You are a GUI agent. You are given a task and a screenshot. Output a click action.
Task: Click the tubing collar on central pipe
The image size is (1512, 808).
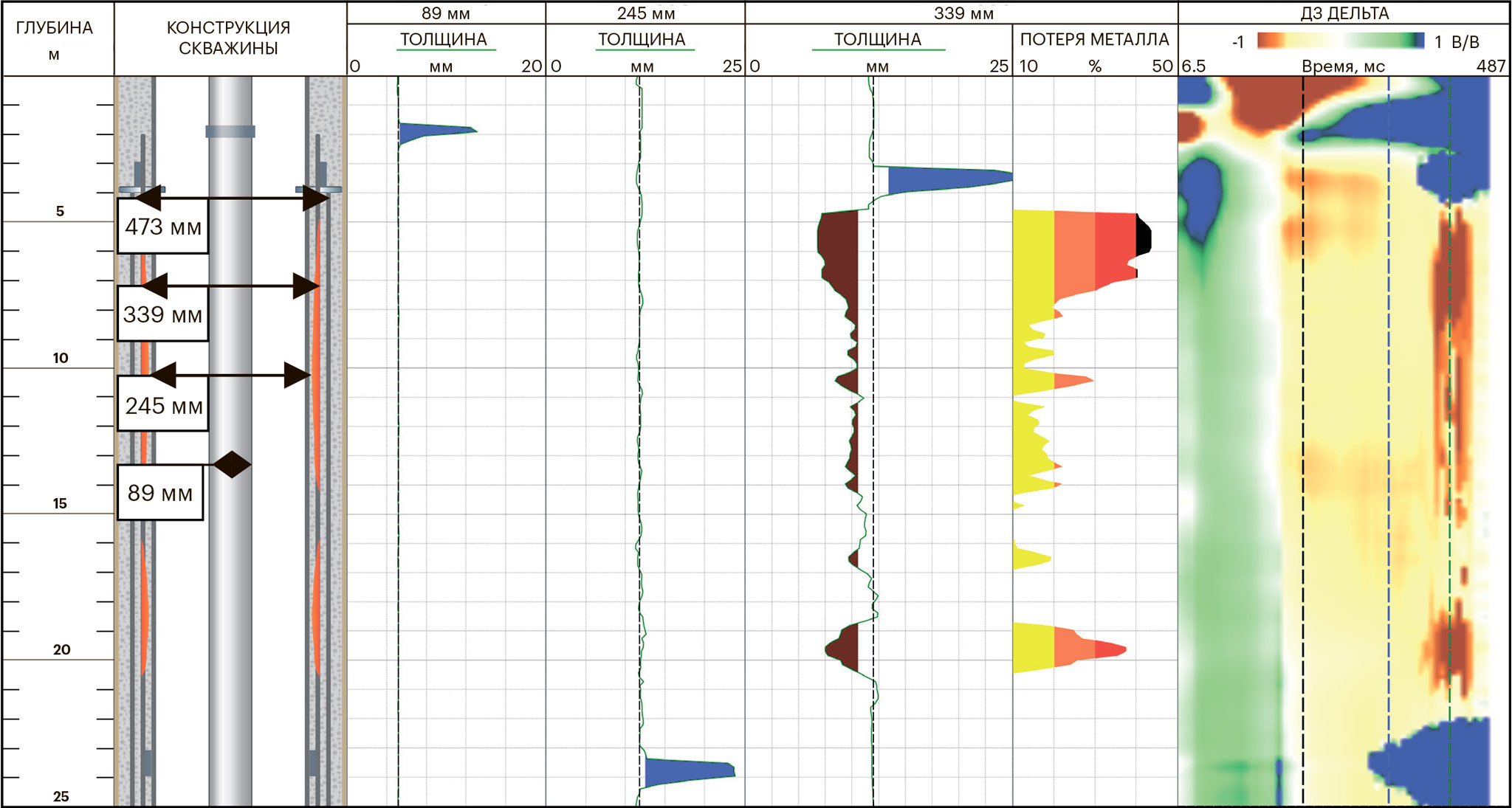tap(230, 132)
